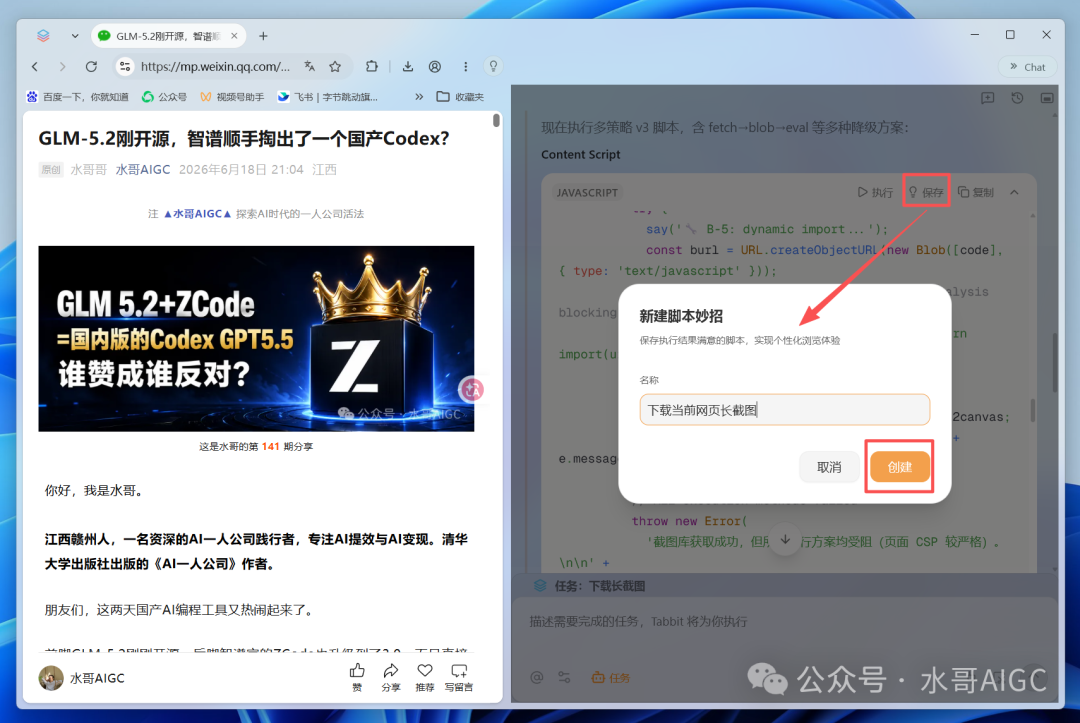Screen dimensions: 1080x723
Task: Click the lightbulb tips icon in toolbar
Action: (493, 67)
